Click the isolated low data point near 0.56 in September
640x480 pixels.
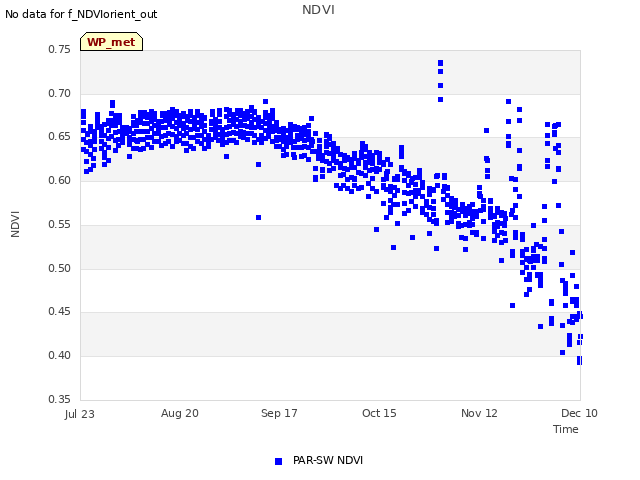click(258, 218)
